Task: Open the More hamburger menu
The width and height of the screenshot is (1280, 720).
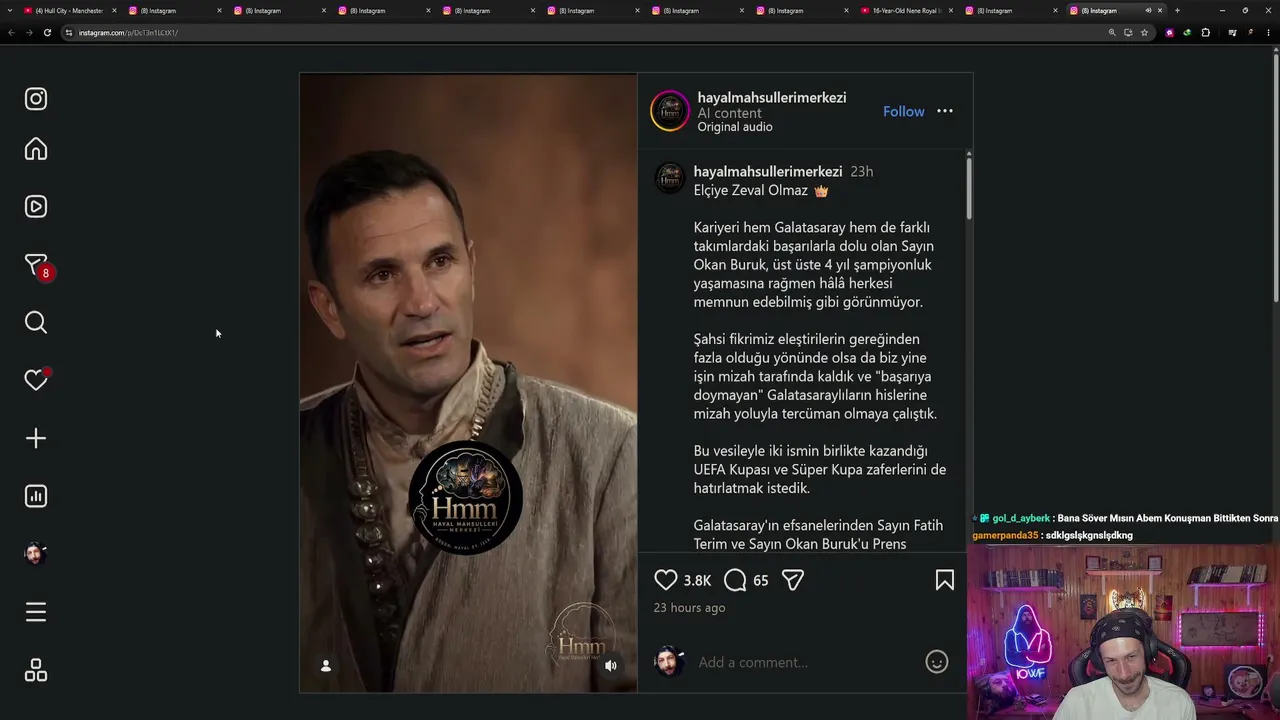Action: click(36, 612)
